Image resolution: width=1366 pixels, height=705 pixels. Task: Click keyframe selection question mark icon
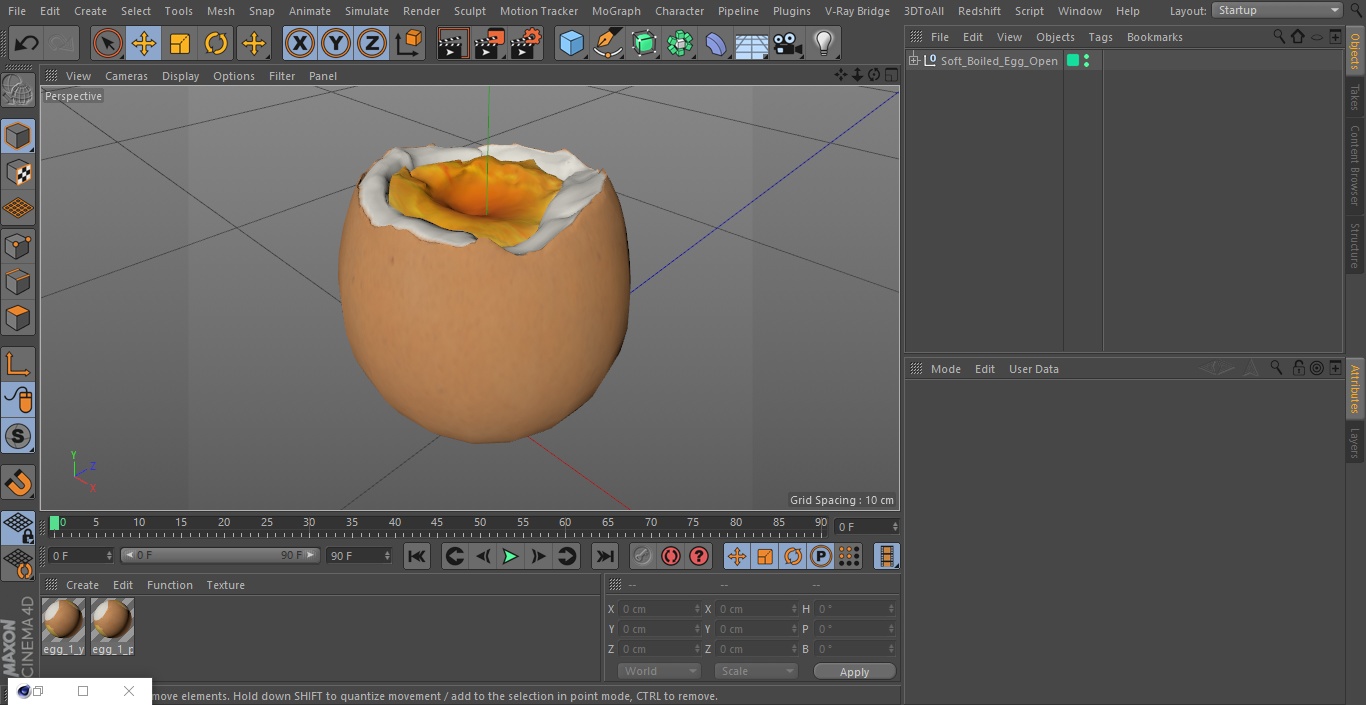[x=699, y=557]
